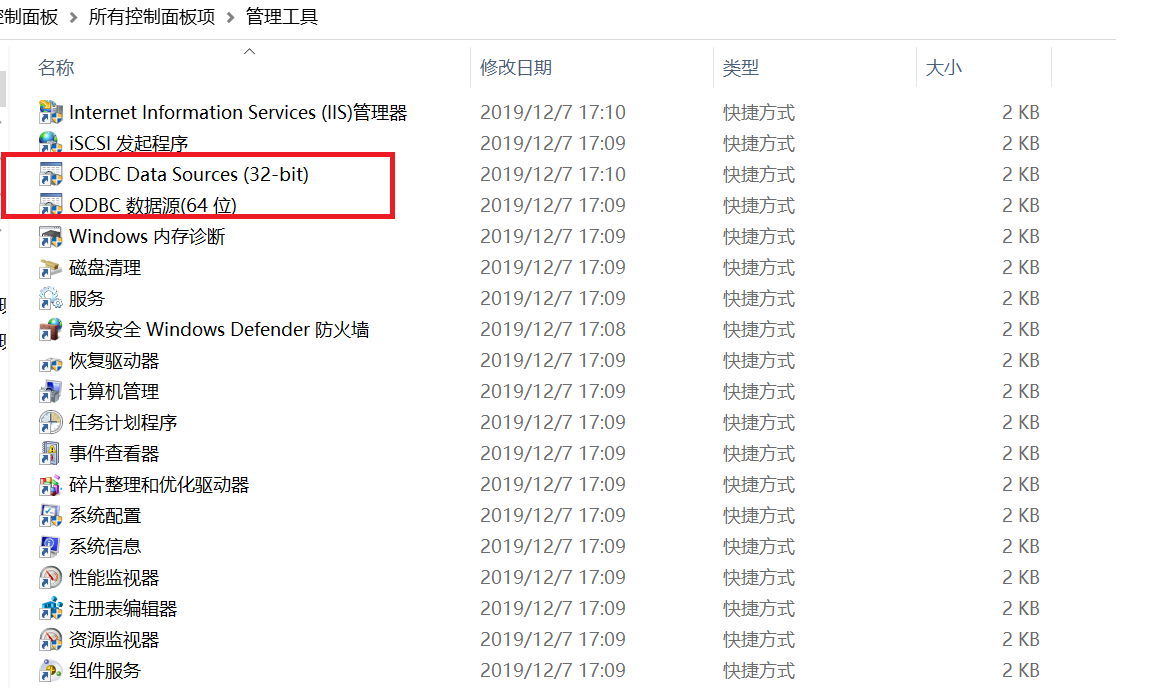Click the 事件查看器 icon
This screenshot has width=1152, height=688.
point(51,454)
